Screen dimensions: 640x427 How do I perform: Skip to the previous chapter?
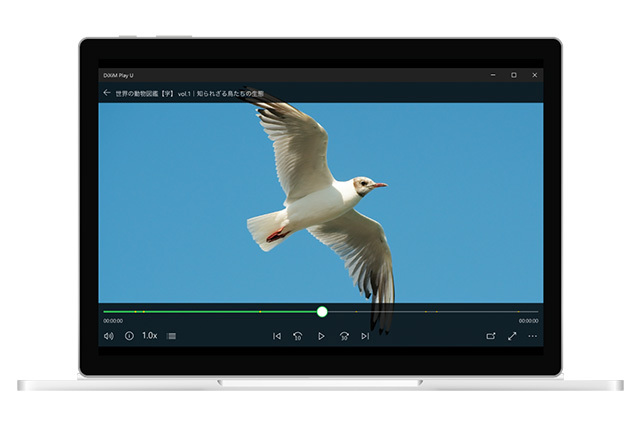[x=277, y=336]
